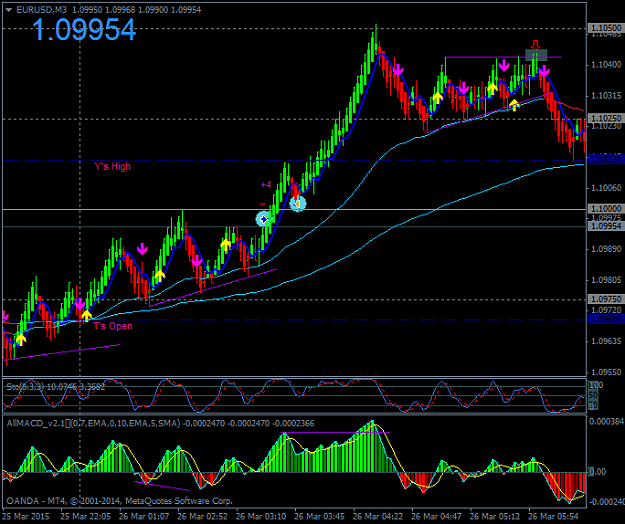Select the Y's High text label
This screenshot has height=524, width=625.
pyautogui.click(x=112, y=166)
